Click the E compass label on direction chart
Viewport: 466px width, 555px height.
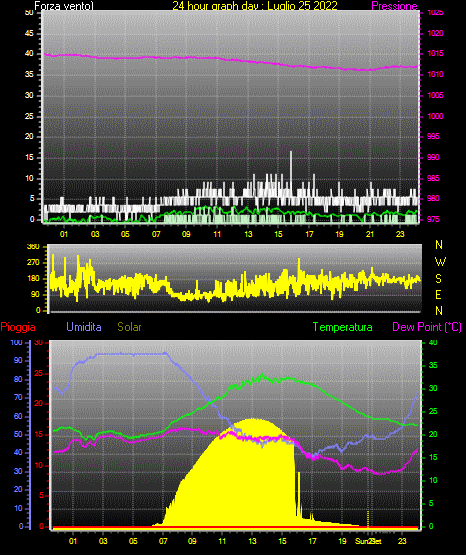coord(438,294)
